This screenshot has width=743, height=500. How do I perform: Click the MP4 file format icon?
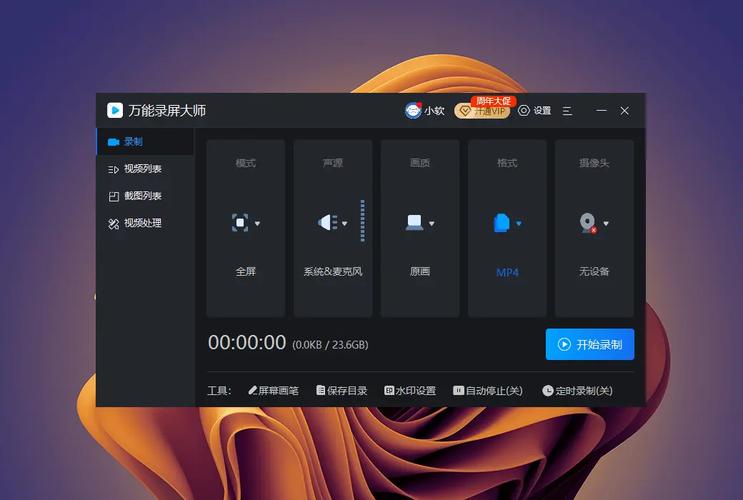pos(501,223)
